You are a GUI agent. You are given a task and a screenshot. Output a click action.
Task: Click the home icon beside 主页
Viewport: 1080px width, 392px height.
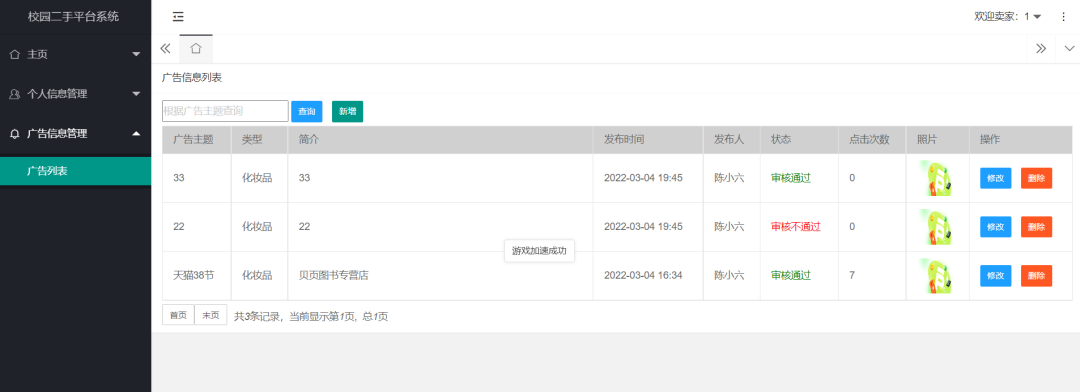[14, 54]
